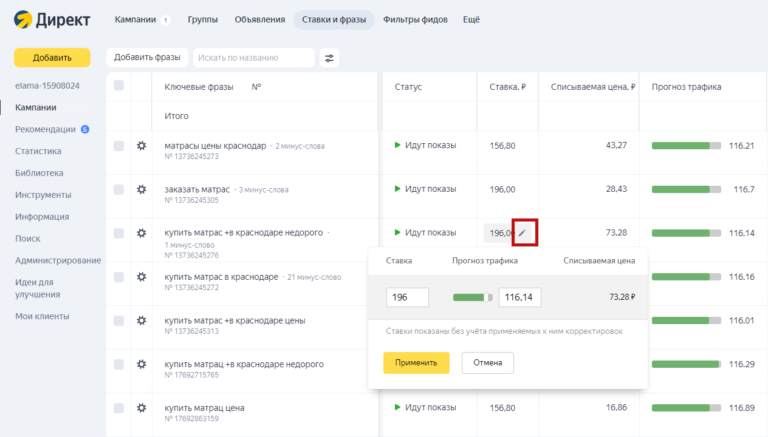Click the campaigns counter badge in top menu
The width and height of the screenshot is (768, 437).
click(x=166, y=20)
